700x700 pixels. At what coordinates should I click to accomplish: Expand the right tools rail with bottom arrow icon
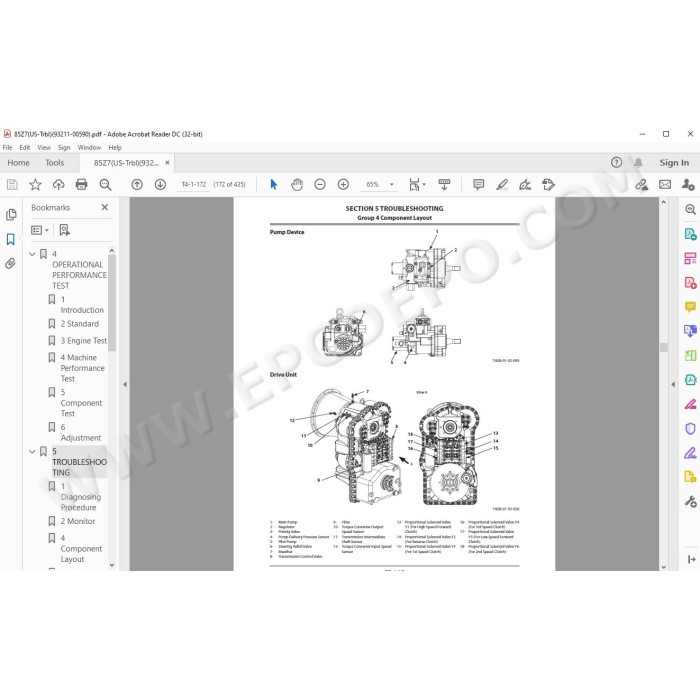point(692,559)
